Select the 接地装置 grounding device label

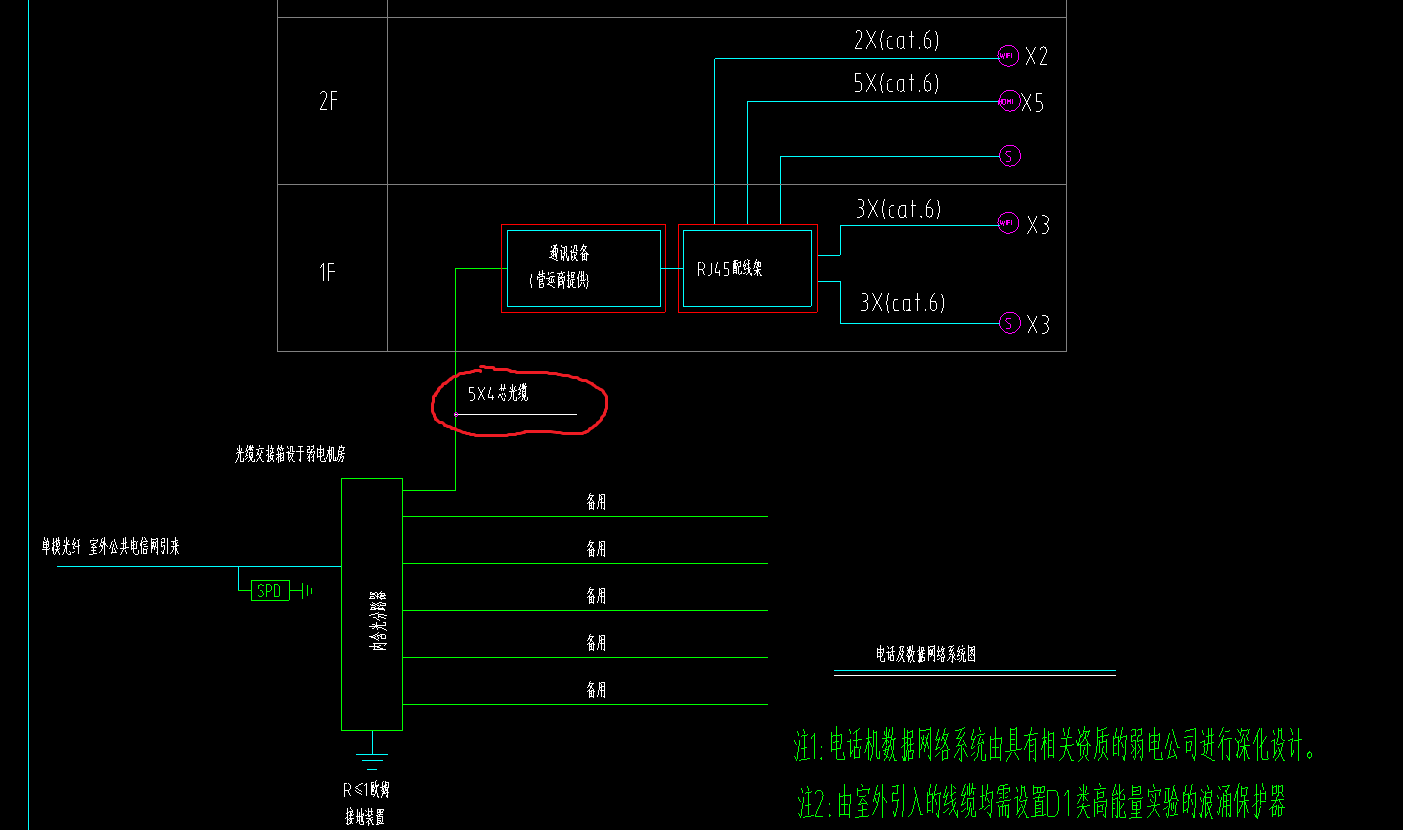364,817
